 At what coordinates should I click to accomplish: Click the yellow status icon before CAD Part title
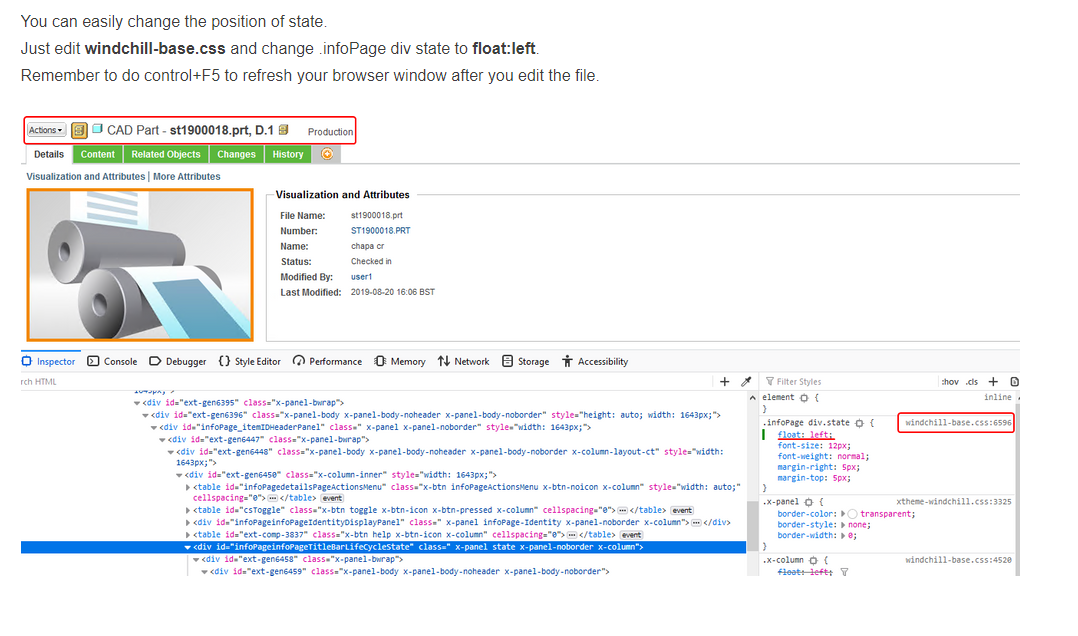coord(79,130)
